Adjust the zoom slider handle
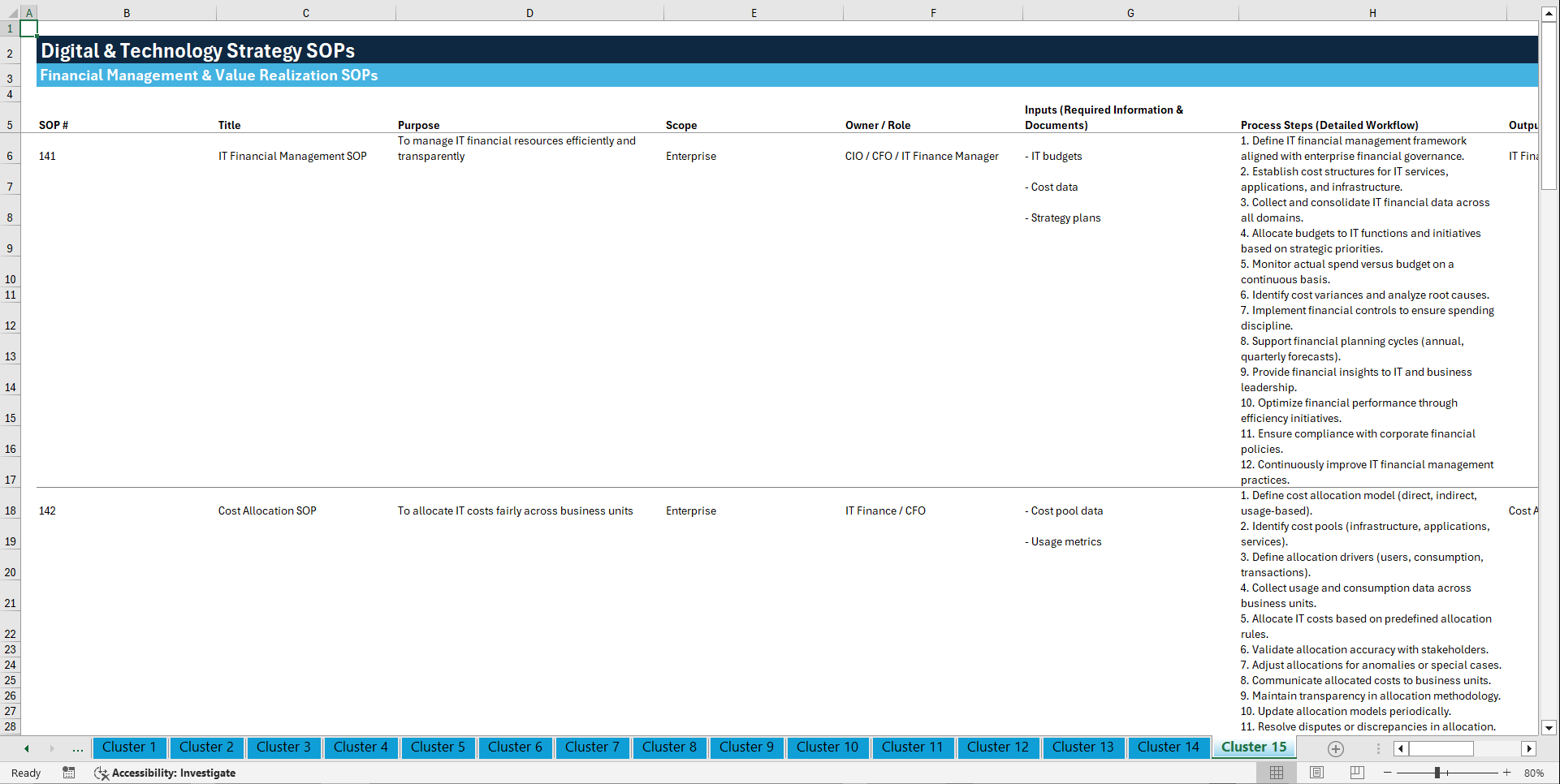This screenshot has width=1560, height=784. 1437,773
